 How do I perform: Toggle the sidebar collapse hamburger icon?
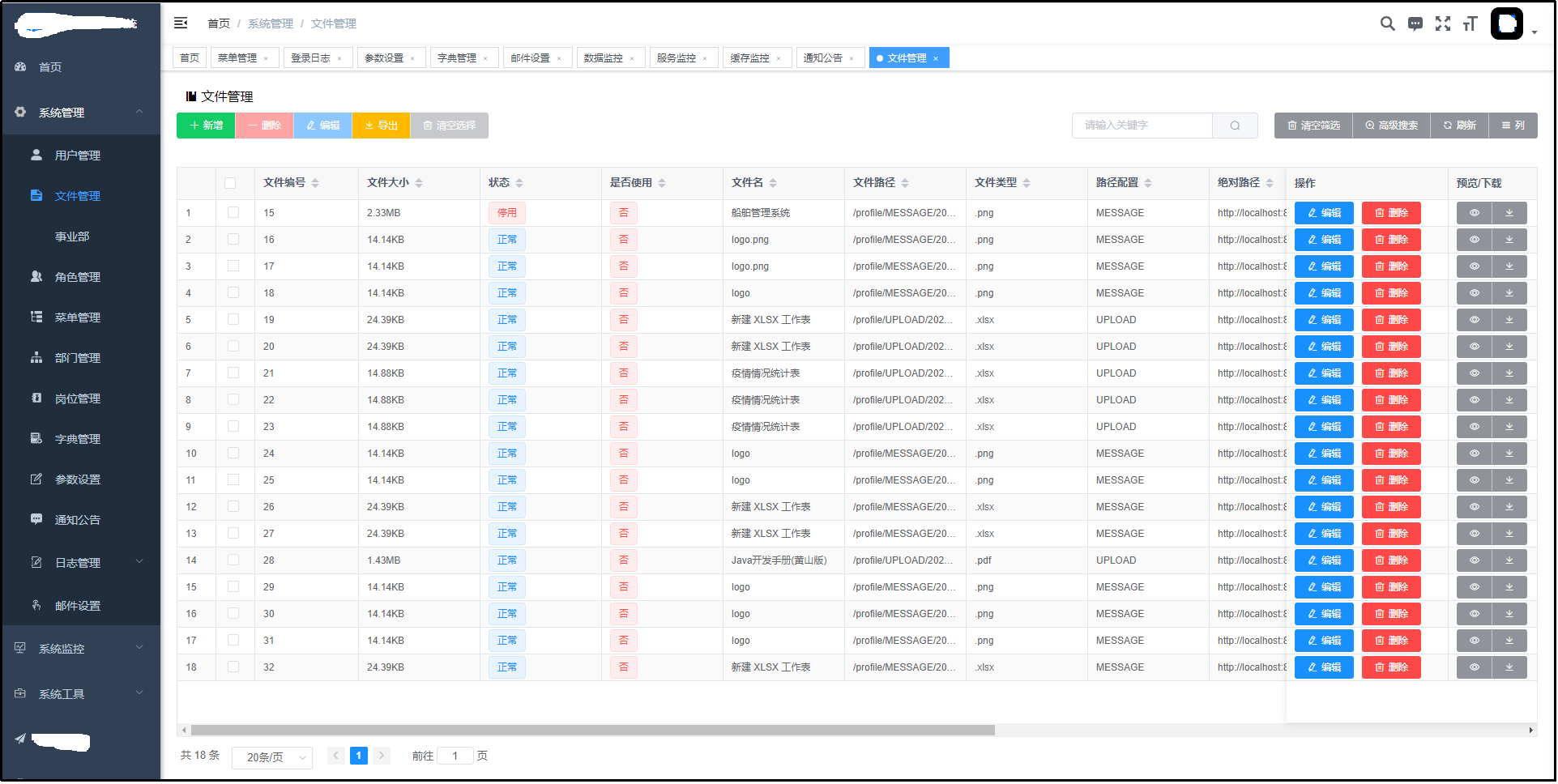(x=181, y=23)
